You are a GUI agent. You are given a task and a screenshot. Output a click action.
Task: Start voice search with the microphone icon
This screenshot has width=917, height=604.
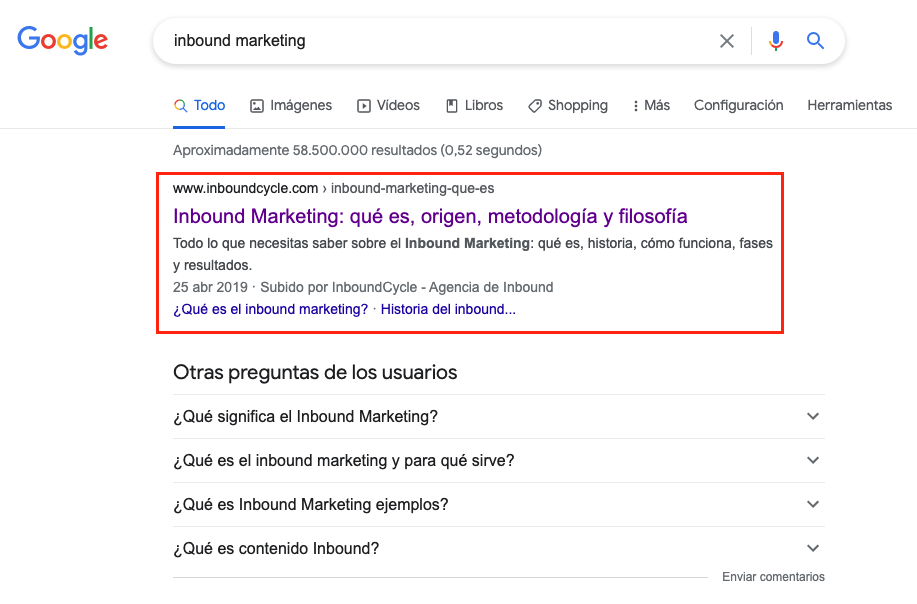[776, 41]
